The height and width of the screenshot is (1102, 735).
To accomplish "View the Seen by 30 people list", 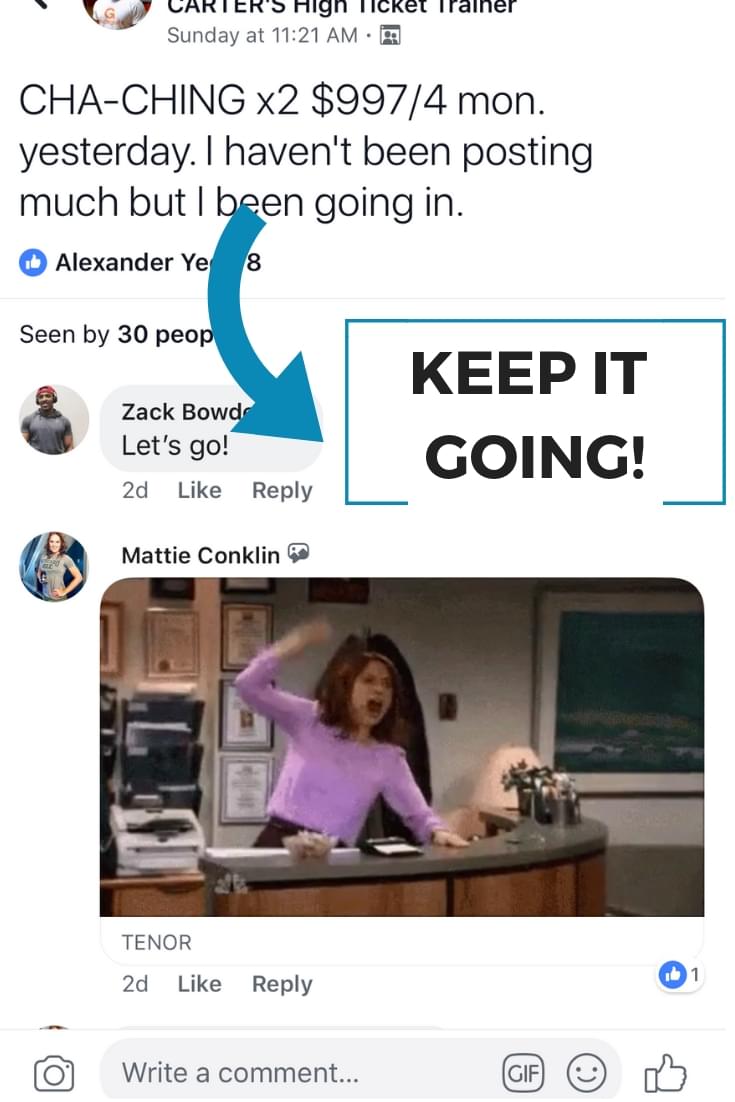I will (117, 335).
